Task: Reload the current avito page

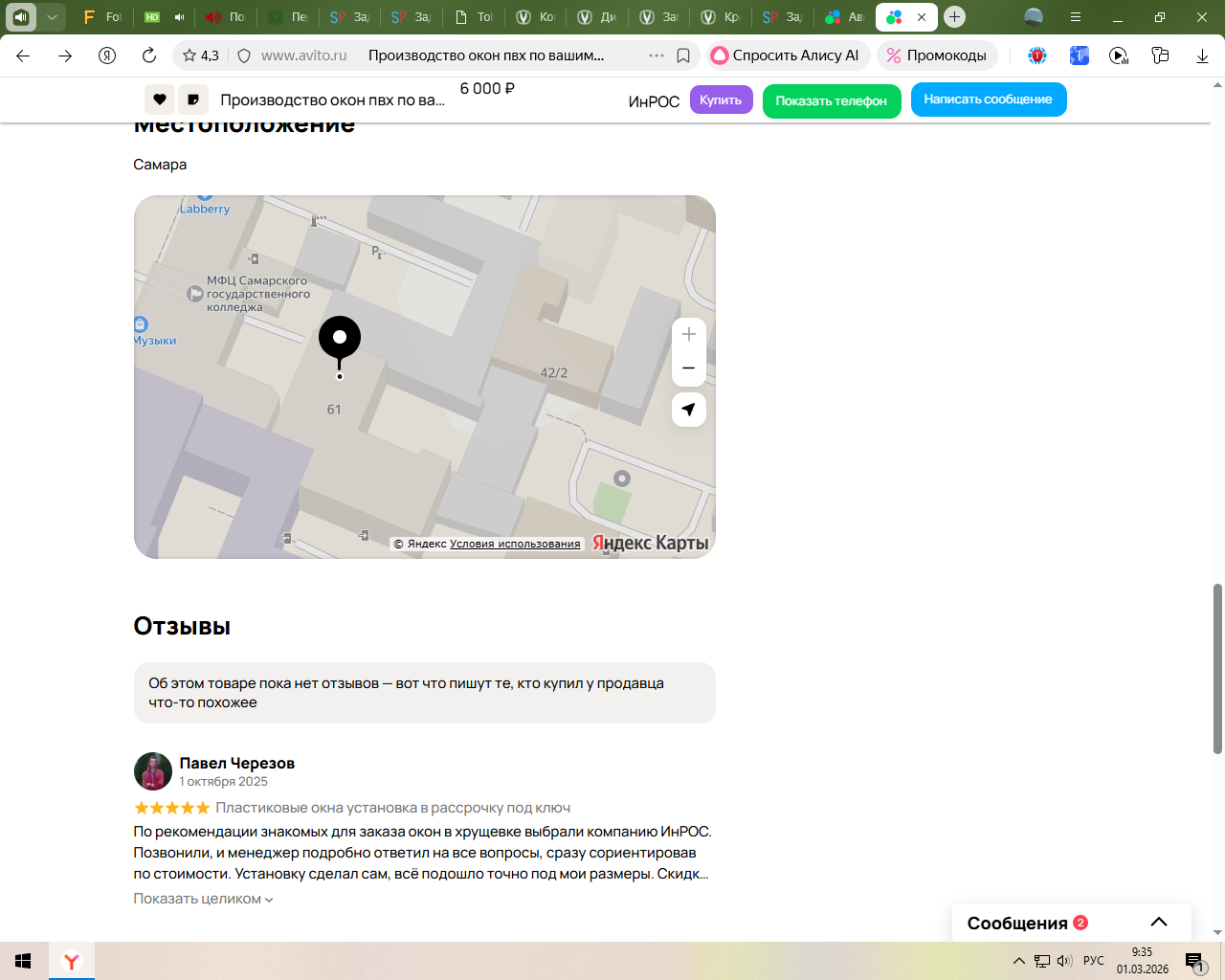Action: pos(149,56)
